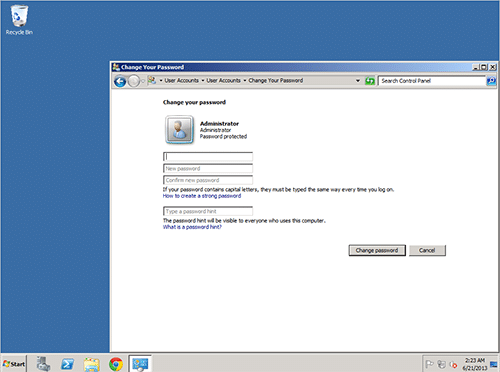The width and height of the screenshot is (500, 372).
Task: Click the Change Your Password title icon
Action: tap(116, 67)
